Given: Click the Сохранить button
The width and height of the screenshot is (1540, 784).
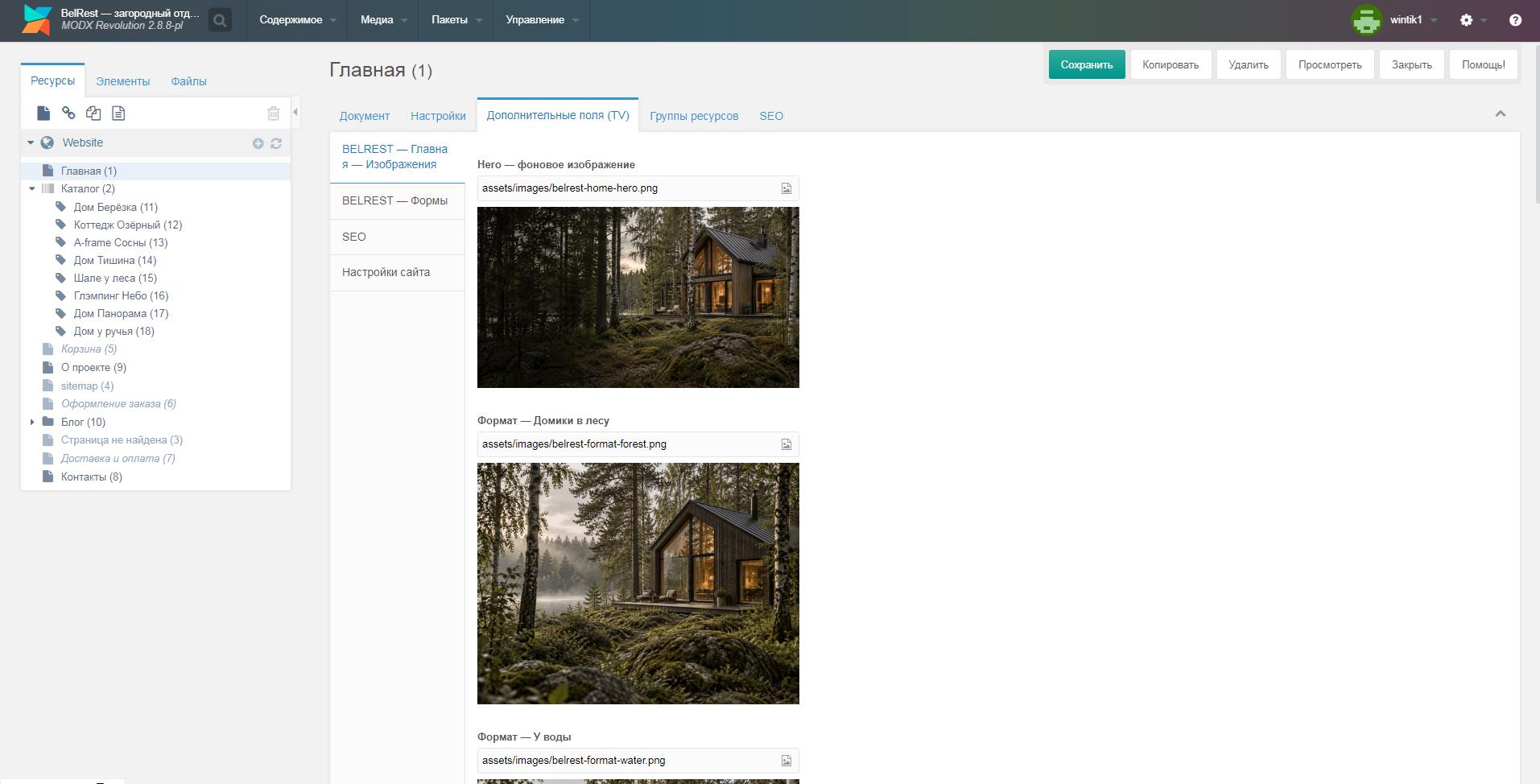Looking at the screenshot, I should [x=1087, y=64].
